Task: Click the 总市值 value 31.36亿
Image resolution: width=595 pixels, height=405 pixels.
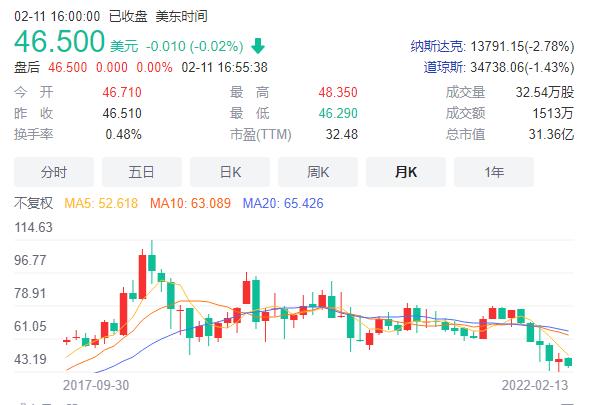Action: coord(551,134)
